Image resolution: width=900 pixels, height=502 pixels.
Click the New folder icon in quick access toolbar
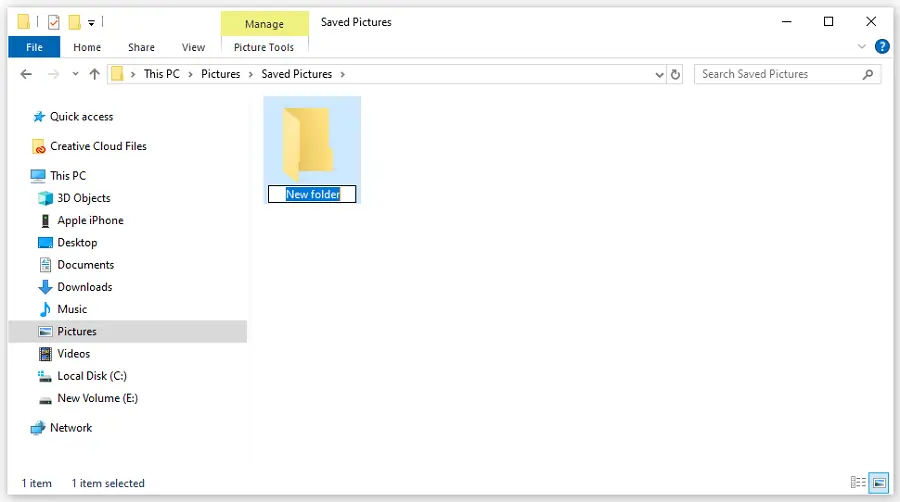tap(75, 22)
